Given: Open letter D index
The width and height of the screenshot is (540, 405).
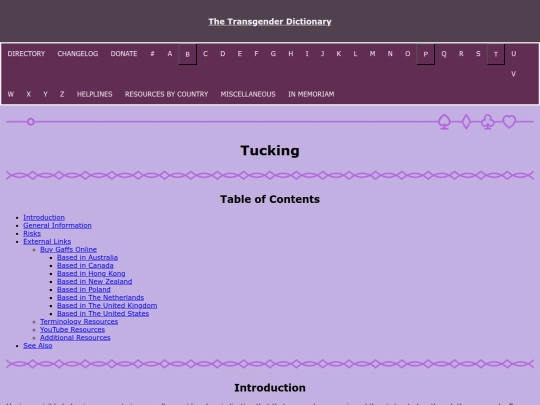Looking at the screenshot, I should click(223, 54).
